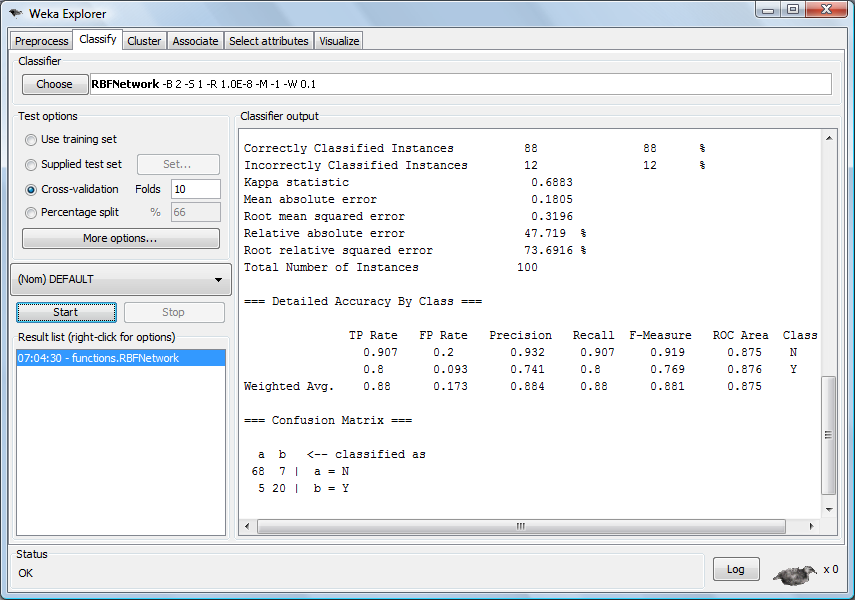Click the output scroll up arrow
The height and width of the screenshot is (600, 855).
(829, 139)
